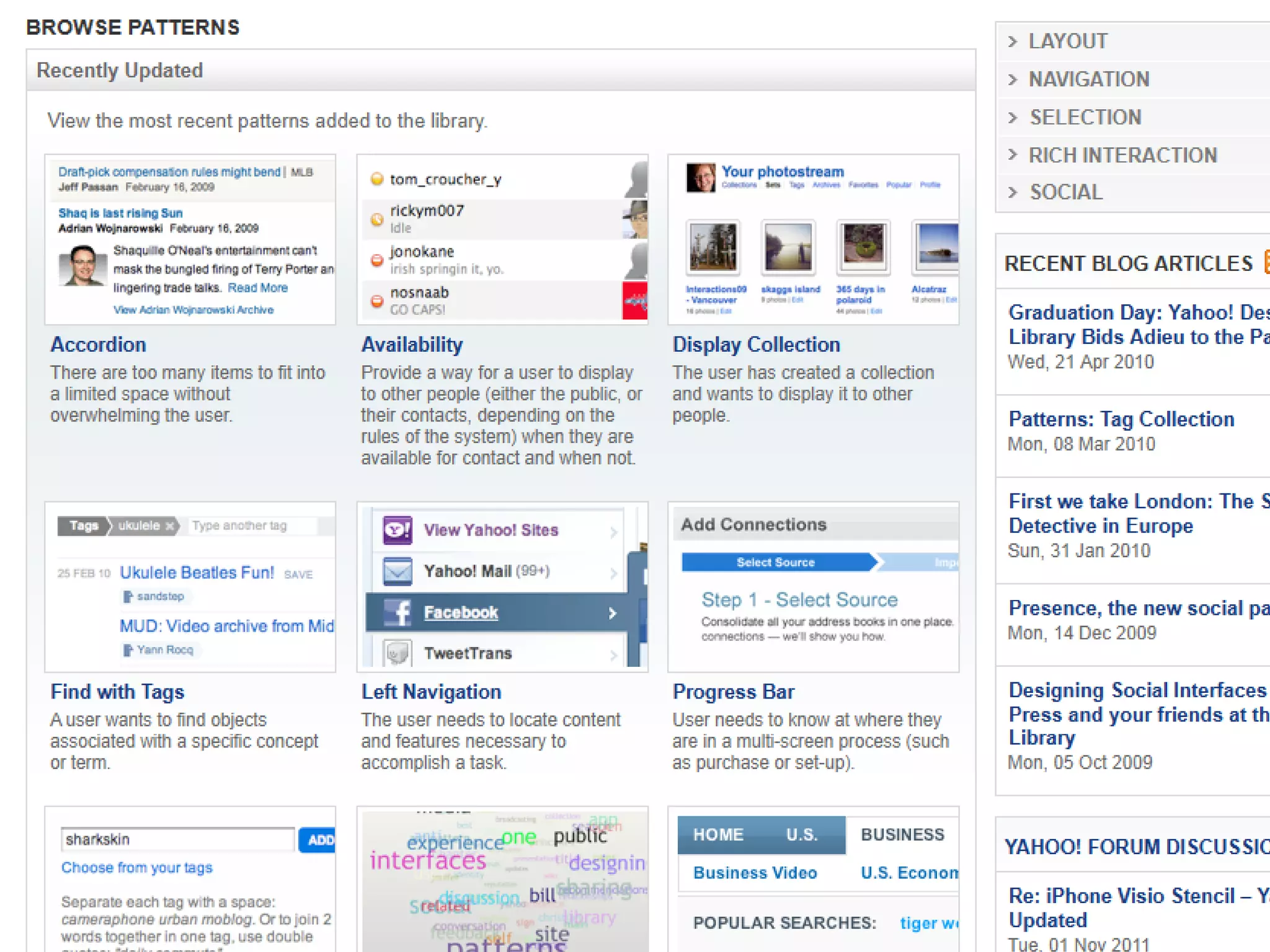Screen dimensions: 1270x952
Task: Read the Patterns: Tag Collection article
Action: (x=1121, y=420)
